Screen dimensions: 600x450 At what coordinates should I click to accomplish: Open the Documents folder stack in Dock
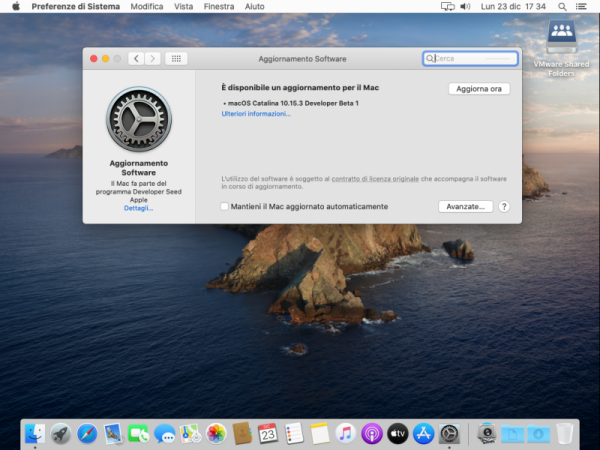pos(512,434)
